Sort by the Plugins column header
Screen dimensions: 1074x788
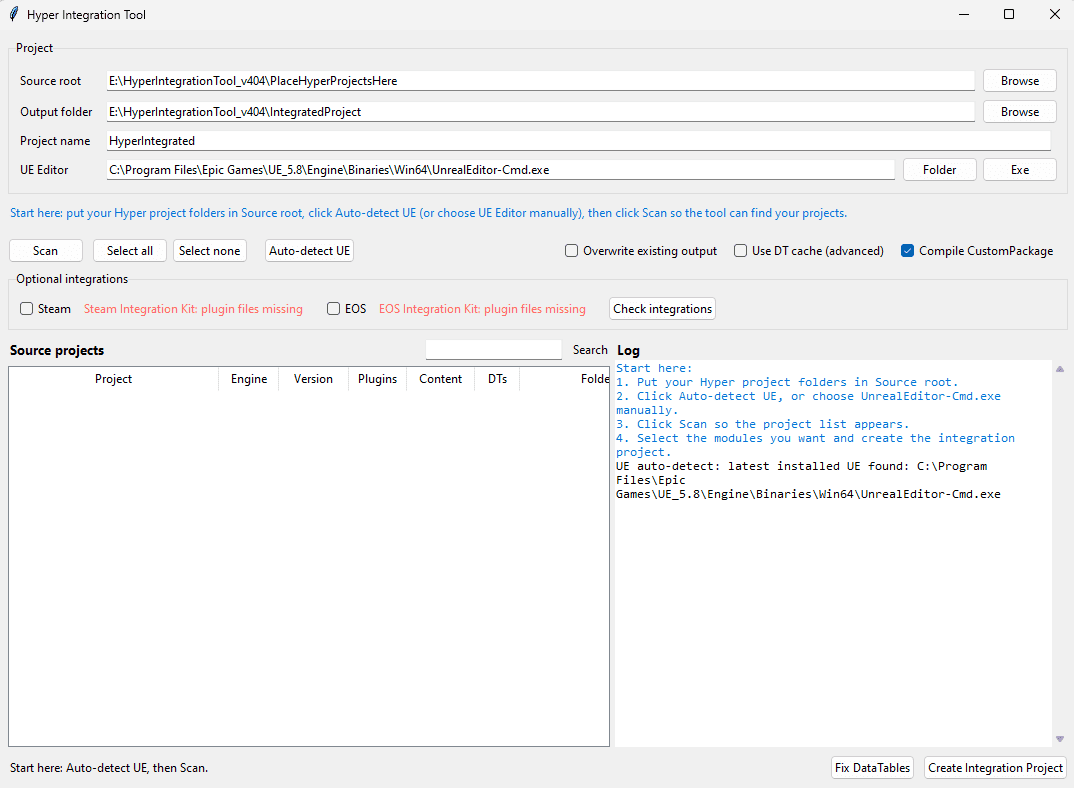click(x=377, y=379)
